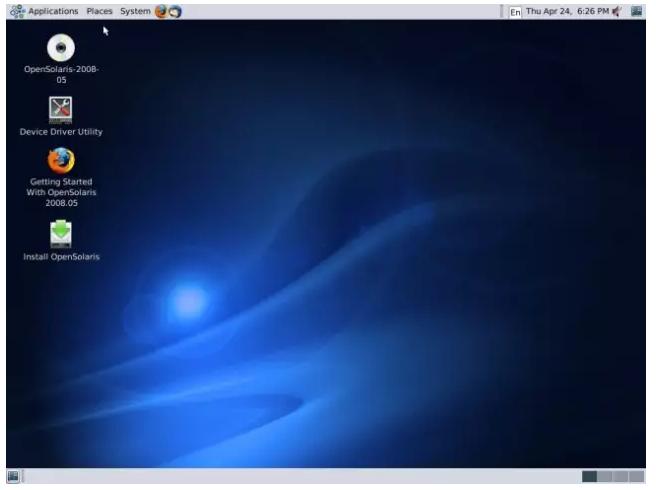Viewport: 656px width, 490px height.
Task: Click the panel icon right of the speaker
Action: pyautogui.click(x=636, y=11)
